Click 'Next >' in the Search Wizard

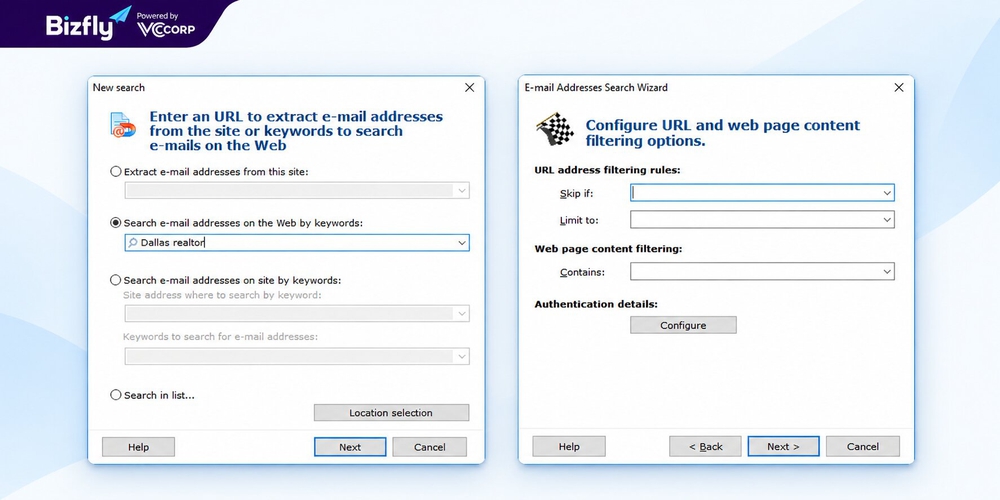click(x=783, y=446)
